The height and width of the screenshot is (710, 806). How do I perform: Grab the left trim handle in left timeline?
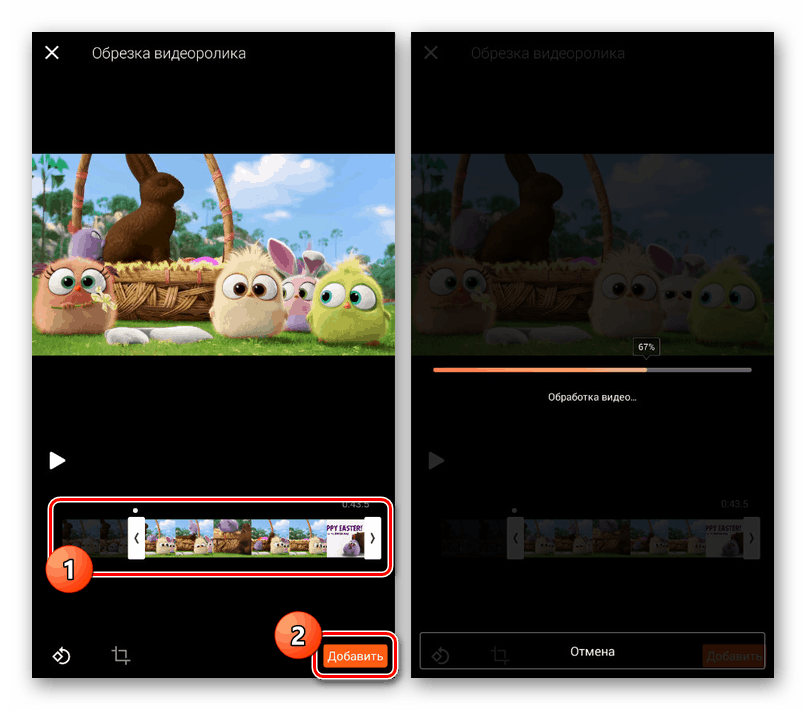click(x=136, y=538)
